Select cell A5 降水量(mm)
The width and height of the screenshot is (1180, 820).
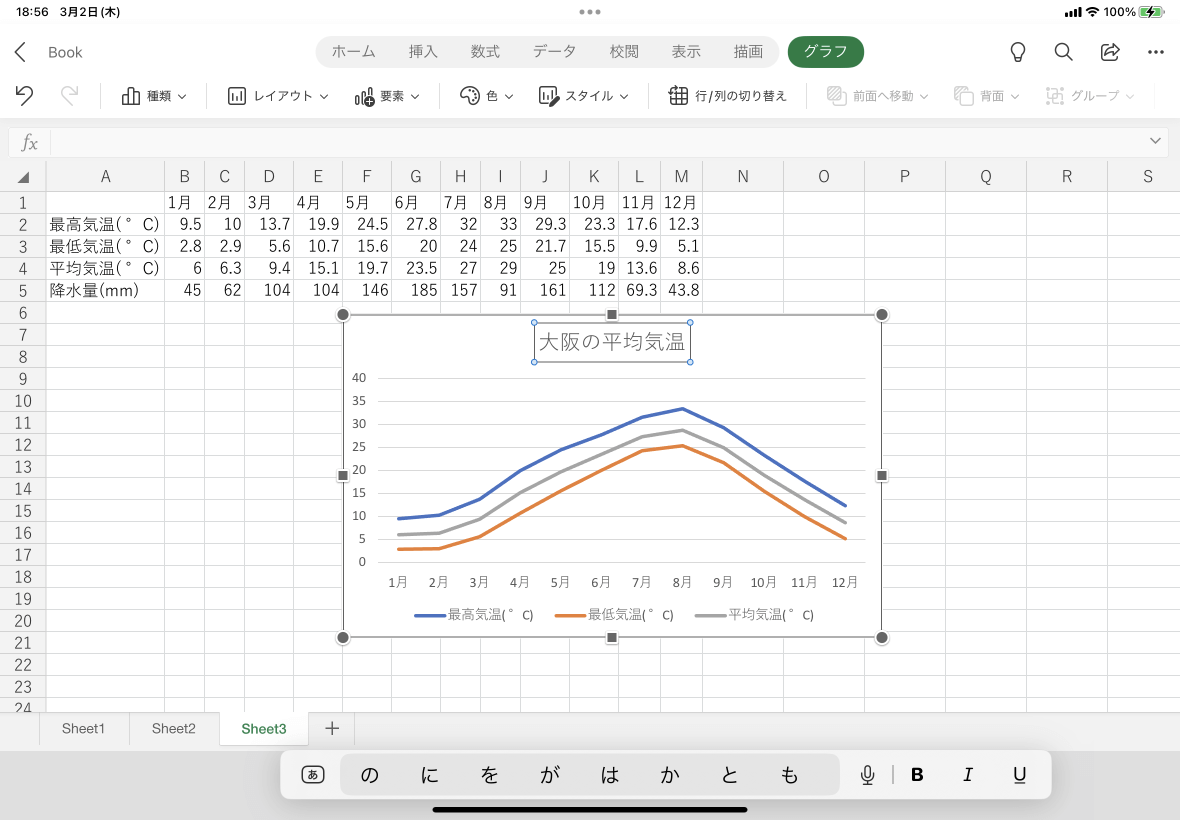point(105,290)
